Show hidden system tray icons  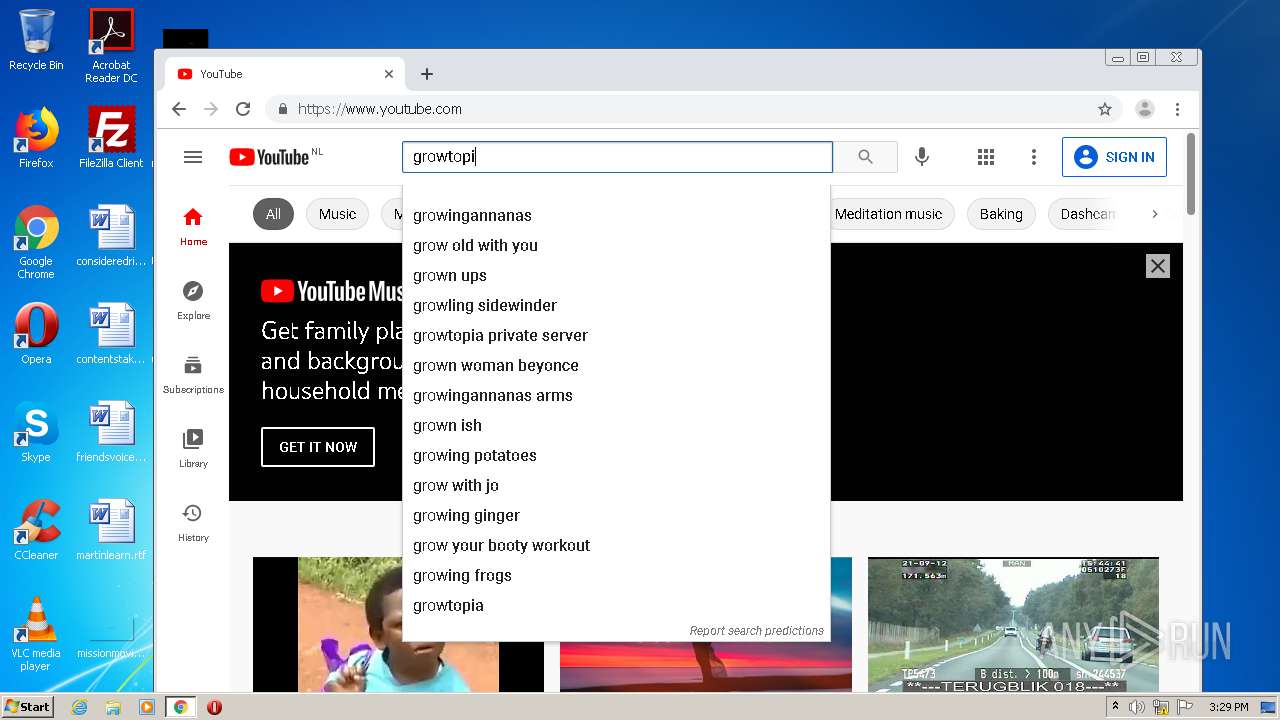click(1115, 707)
